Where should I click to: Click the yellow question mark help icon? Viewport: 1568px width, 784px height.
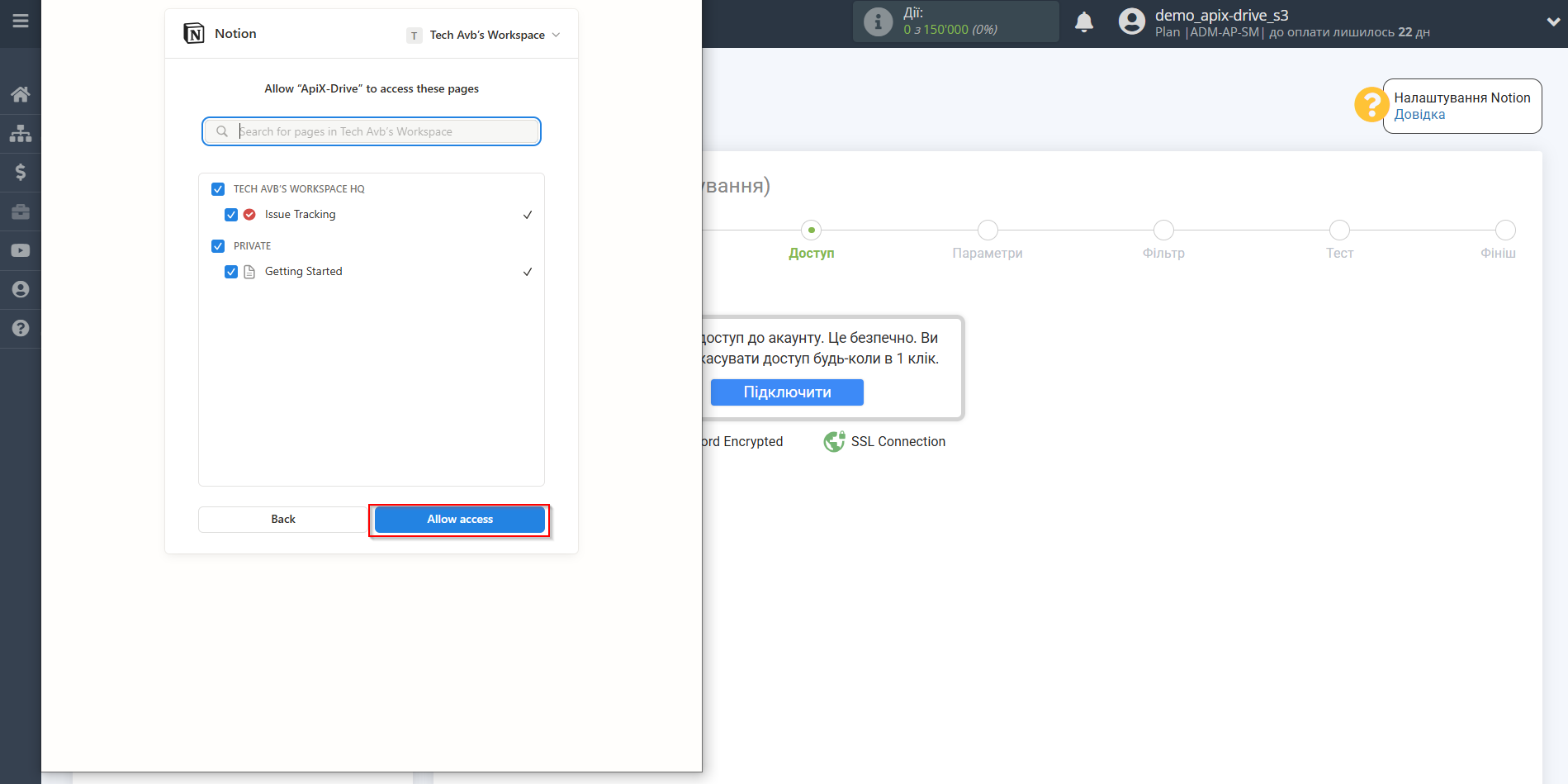click(x=1371, y=105)
